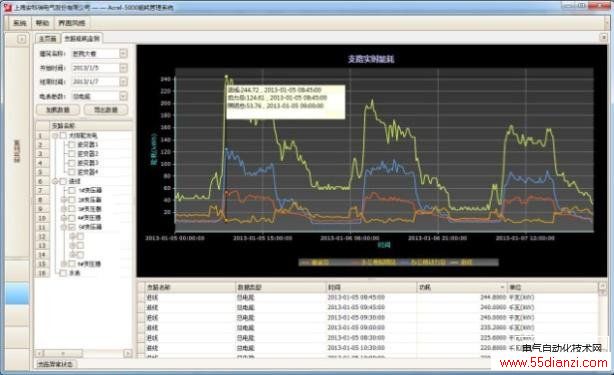Click right arrow of tree horizontal scrollbar
Viewport: 614px width, 375px height.
pyautogui.click(x=128, y=353)
